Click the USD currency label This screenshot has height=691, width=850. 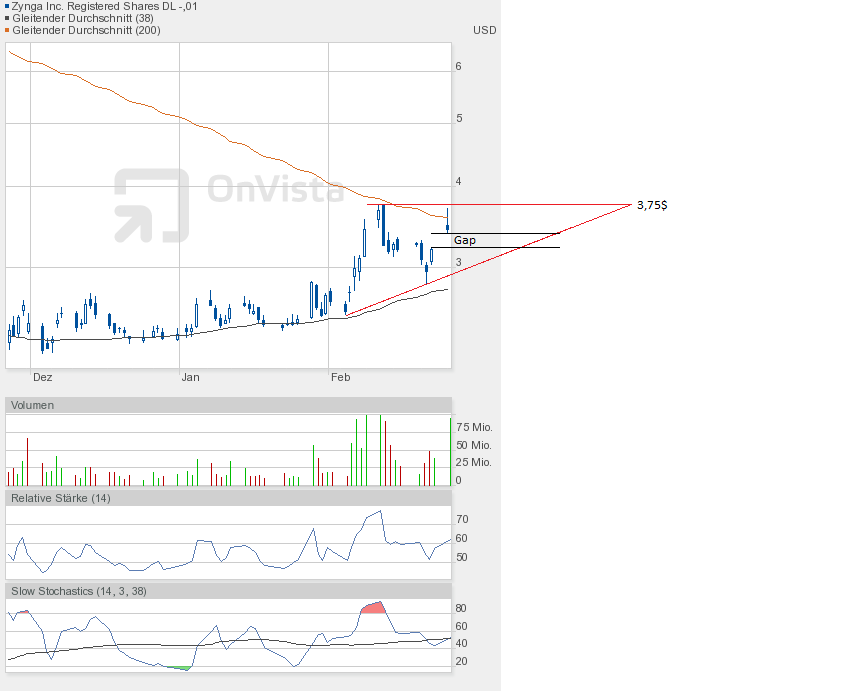[x=484, y=30]
